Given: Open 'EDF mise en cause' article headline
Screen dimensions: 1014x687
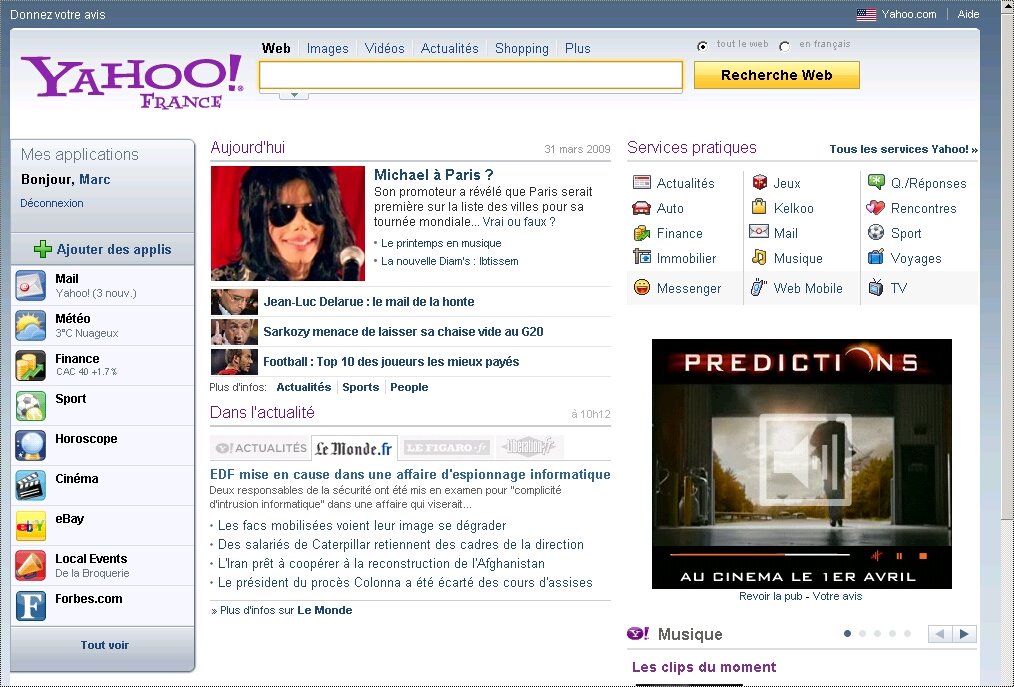Looking at the screenshot, I should 410,475.
